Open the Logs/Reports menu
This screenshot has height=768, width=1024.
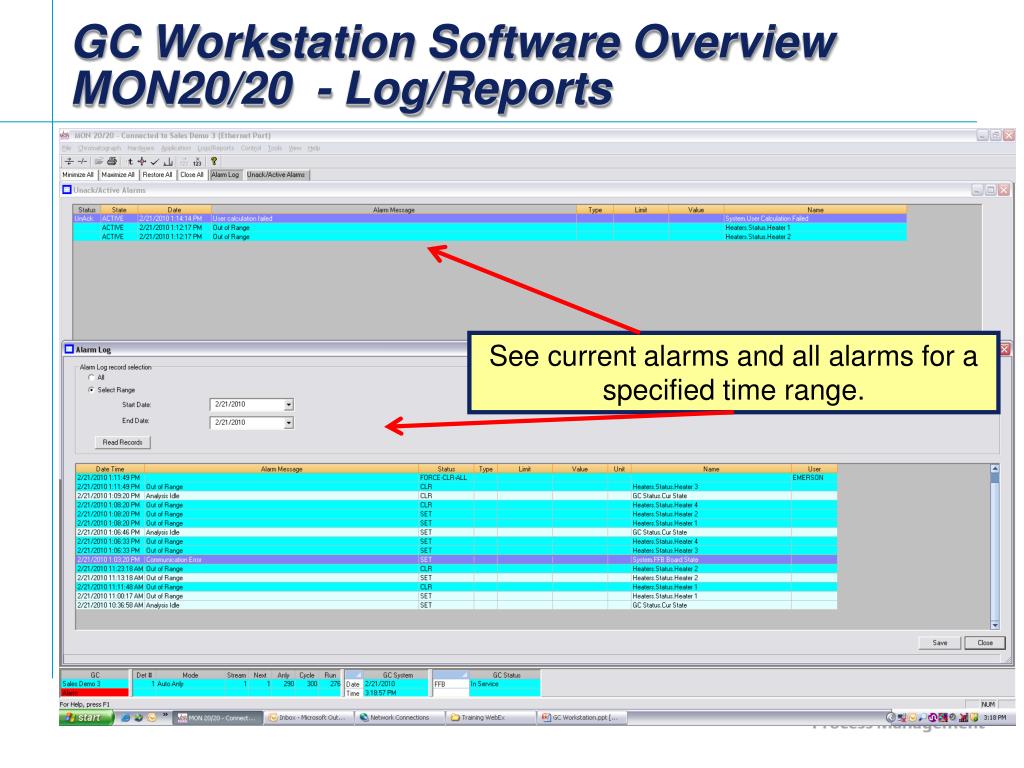coord(216,148)
